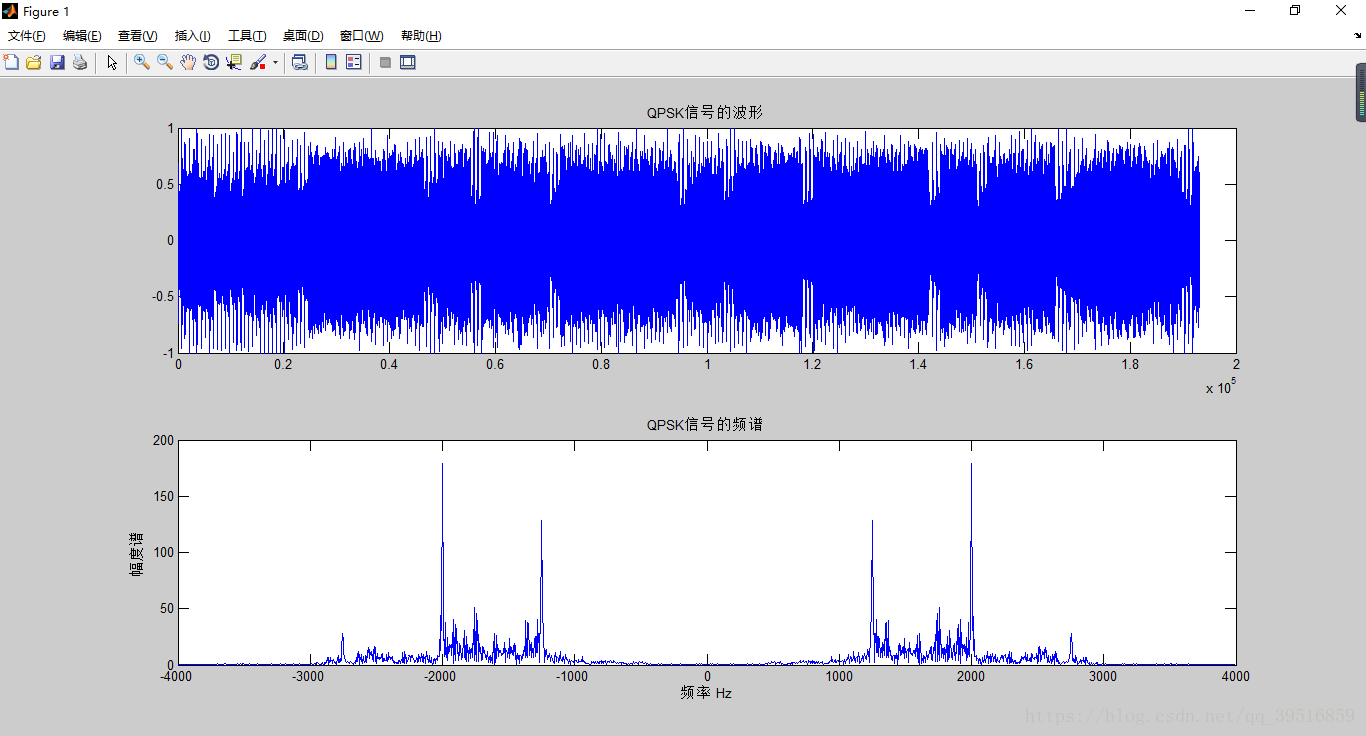
Task: Click the y-axis label "幅度谱"
Action: pyautogui.click(x=136, y=553)
